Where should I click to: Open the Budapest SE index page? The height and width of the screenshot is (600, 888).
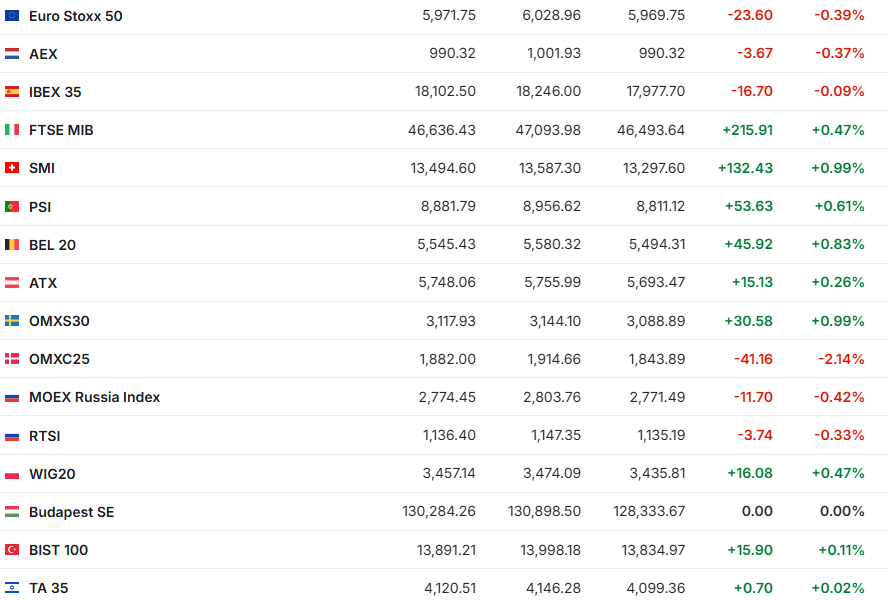click(71, 512)
